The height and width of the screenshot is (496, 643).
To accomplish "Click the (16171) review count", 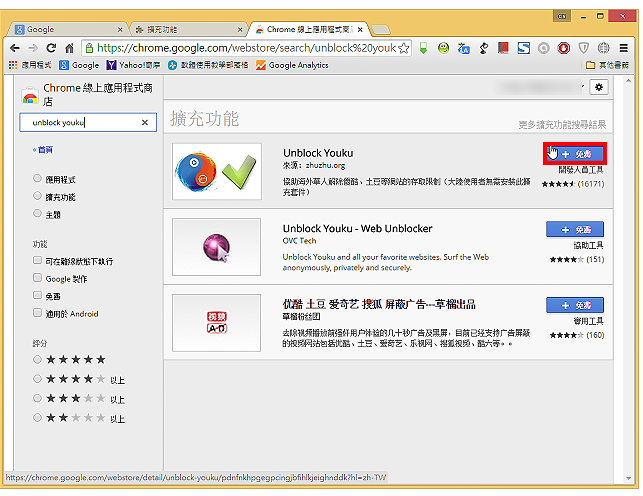I will (x=591, y=184).
